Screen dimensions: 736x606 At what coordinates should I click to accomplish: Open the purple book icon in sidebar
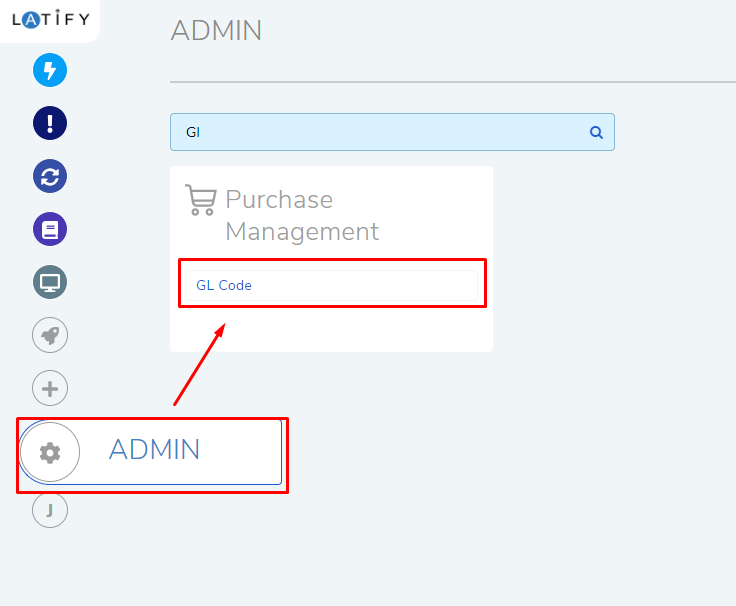click(50, 230)
